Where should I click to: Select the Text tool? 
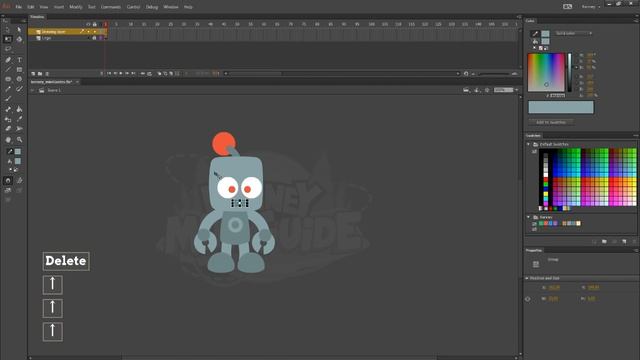[19, 60]
